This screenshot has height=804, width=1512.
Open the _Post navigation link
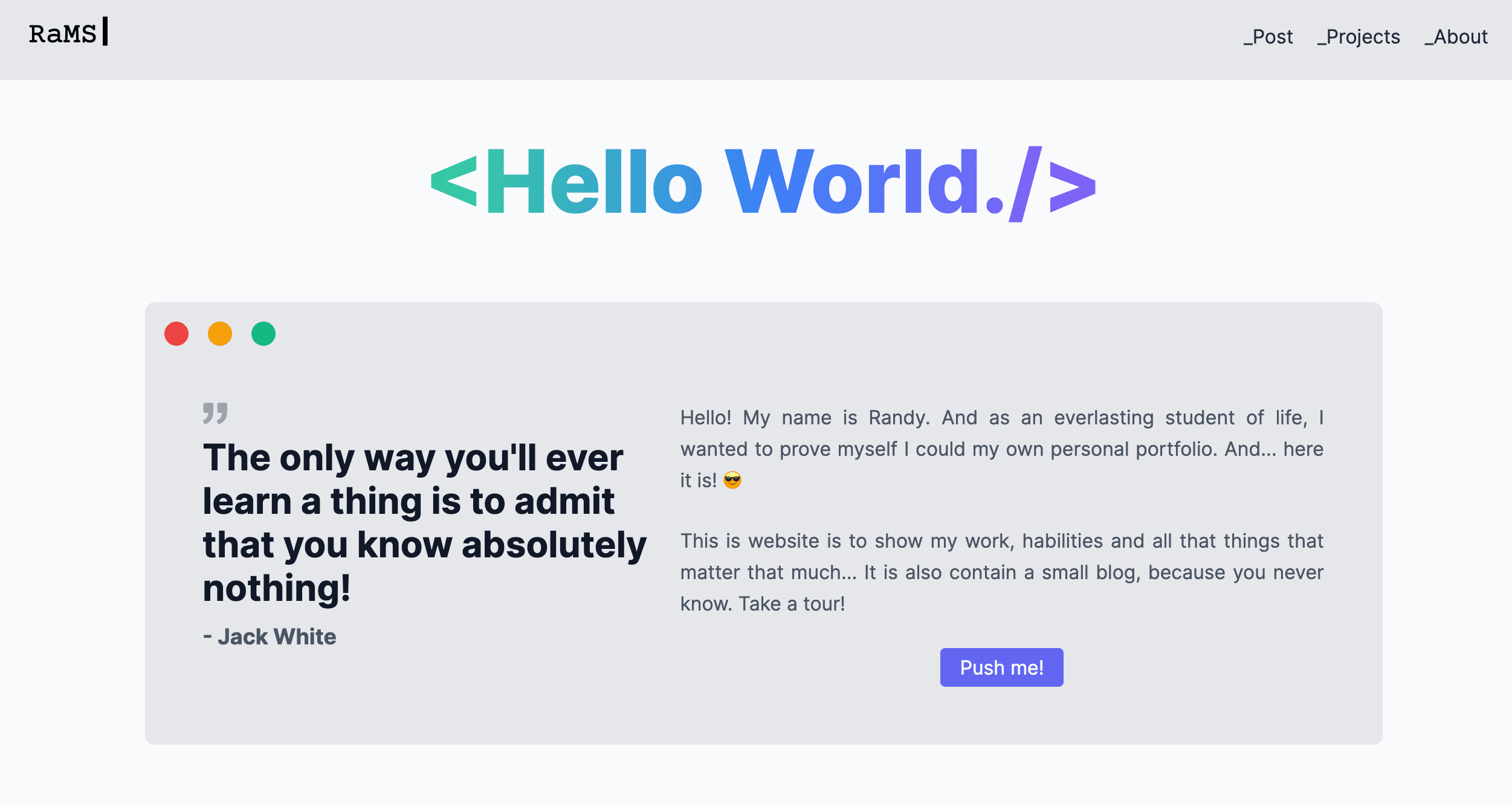(x=1269, y=37)
